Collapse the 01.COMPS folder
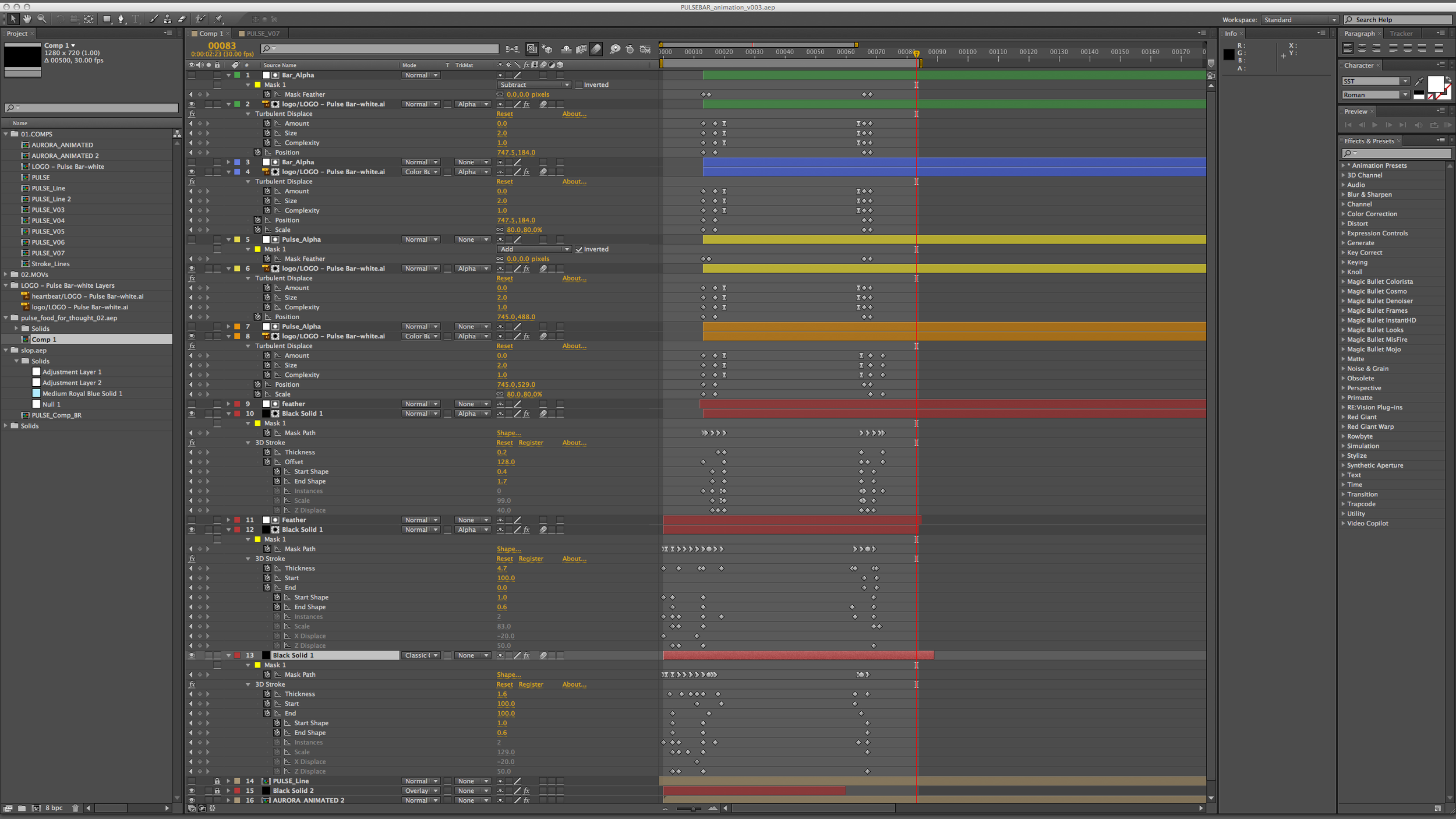The image size is (1456, 819). tap(6, 134)
